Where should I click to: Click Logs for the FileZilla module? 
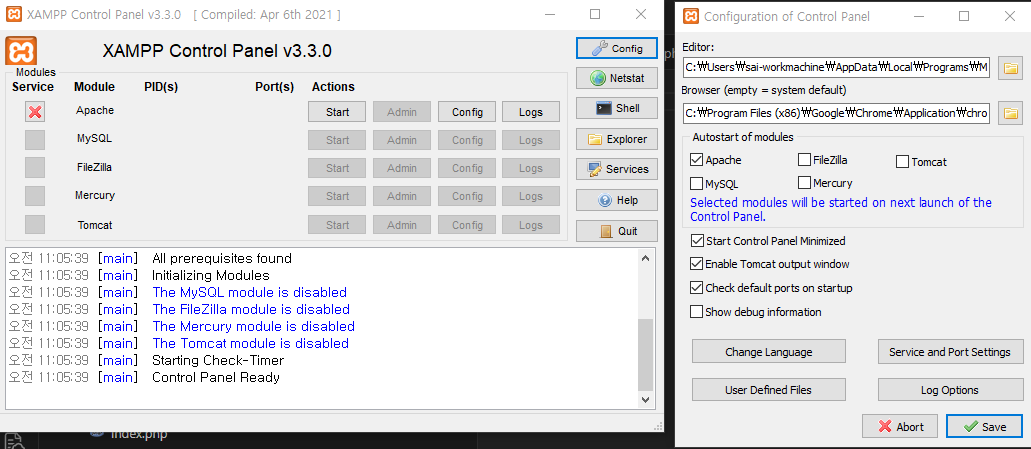[x=531, y=168]
